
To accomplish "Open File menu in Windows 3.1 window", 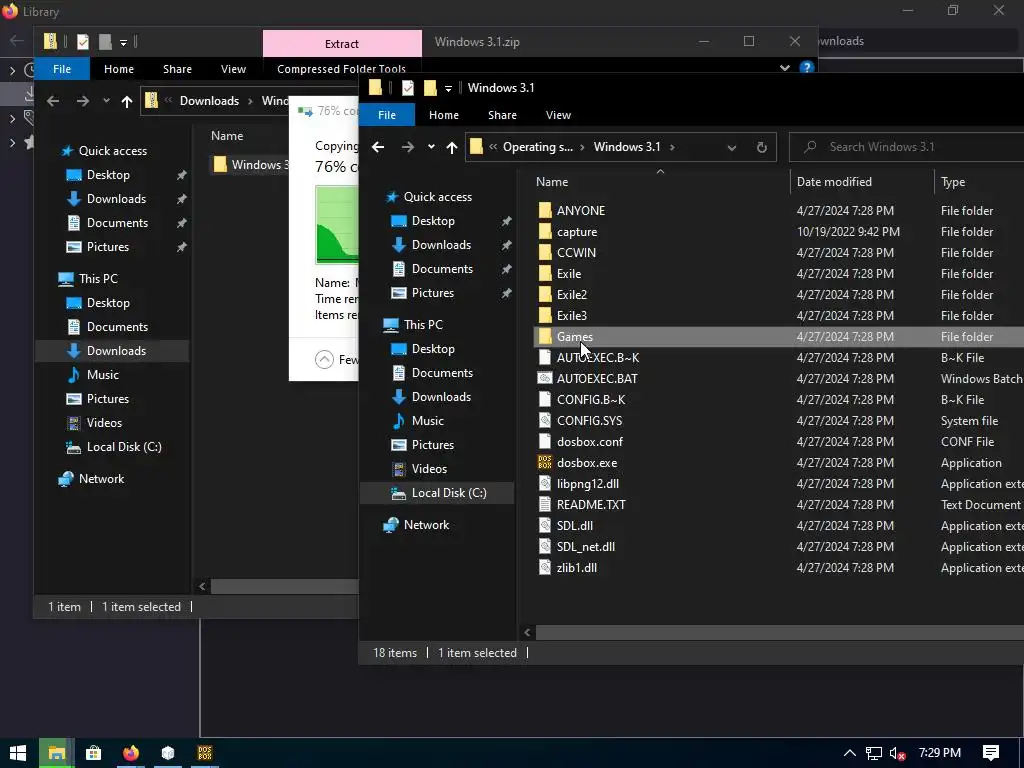I will pos(387,115).
